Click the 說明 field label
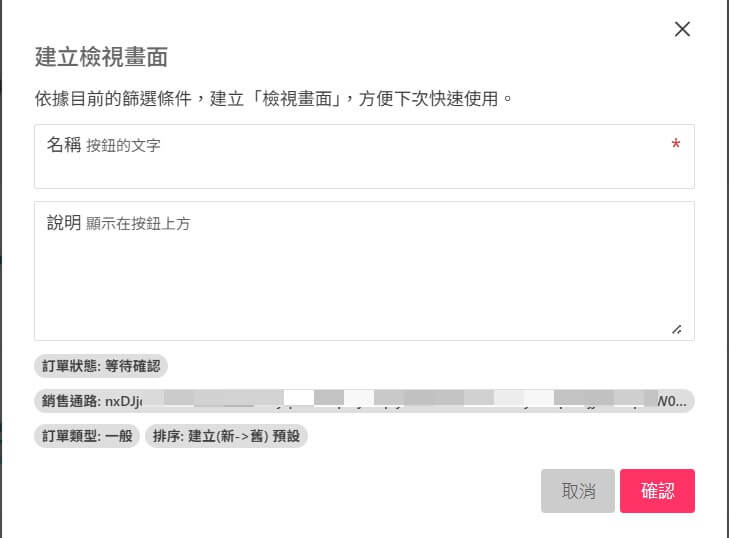The width and height of the screenshot is (729, 538). click(x=63, y=223)
